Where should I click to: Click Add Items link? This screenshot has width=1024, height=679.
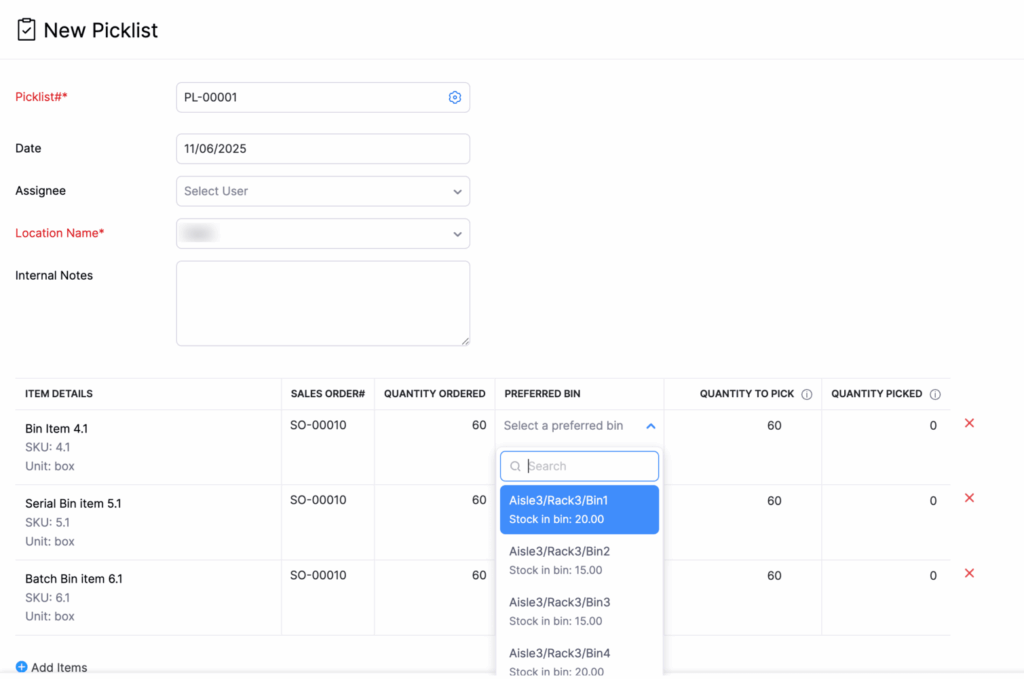59,667
